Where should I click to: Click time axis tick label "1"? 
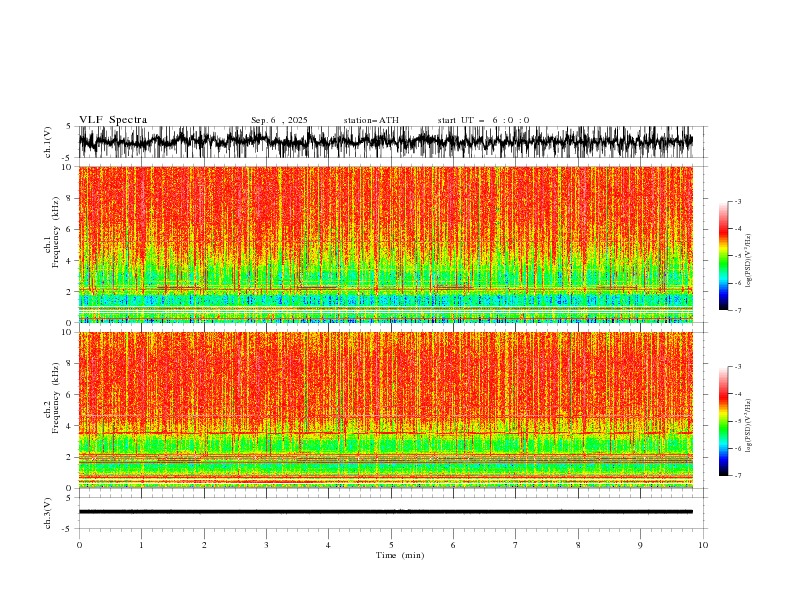tap(141, 545)
